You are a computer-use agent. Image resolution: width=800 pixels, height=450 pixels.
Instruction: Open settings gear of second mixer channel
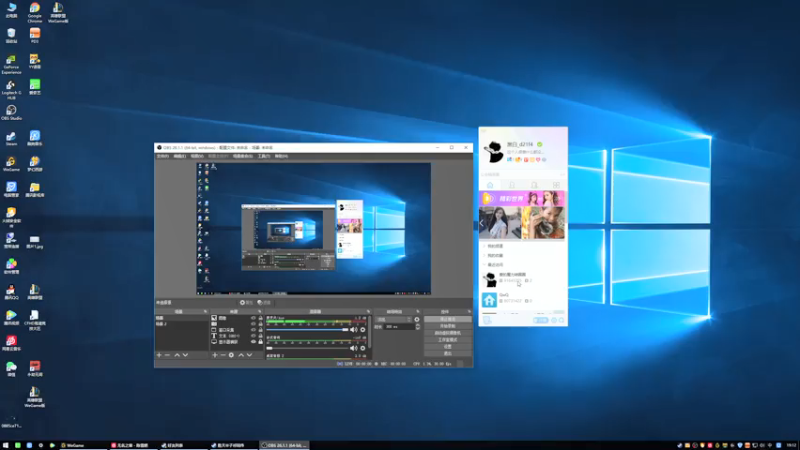tap(363, 348)
